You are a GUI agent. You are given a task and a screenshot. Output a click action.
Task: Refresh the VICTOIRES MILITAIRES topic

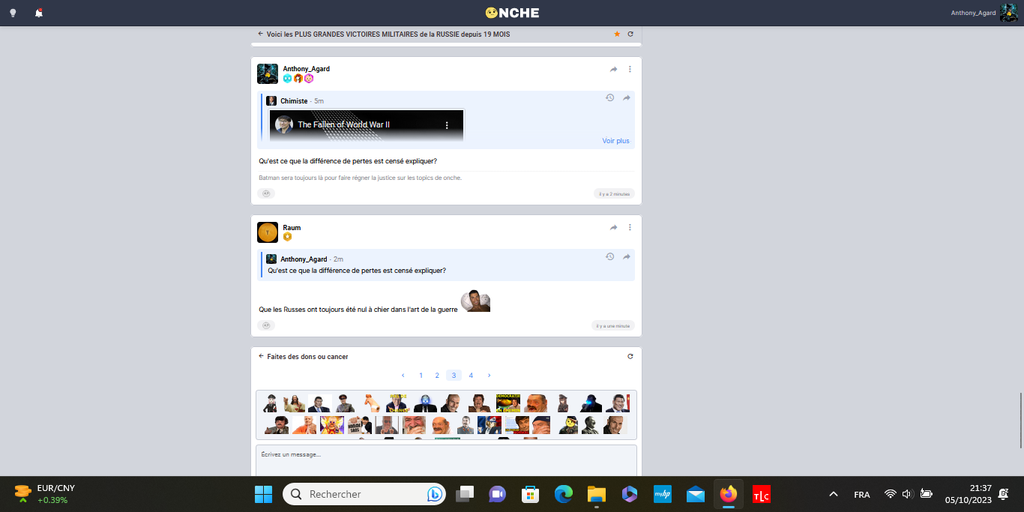pyautogui.click(x=630, y=34)
